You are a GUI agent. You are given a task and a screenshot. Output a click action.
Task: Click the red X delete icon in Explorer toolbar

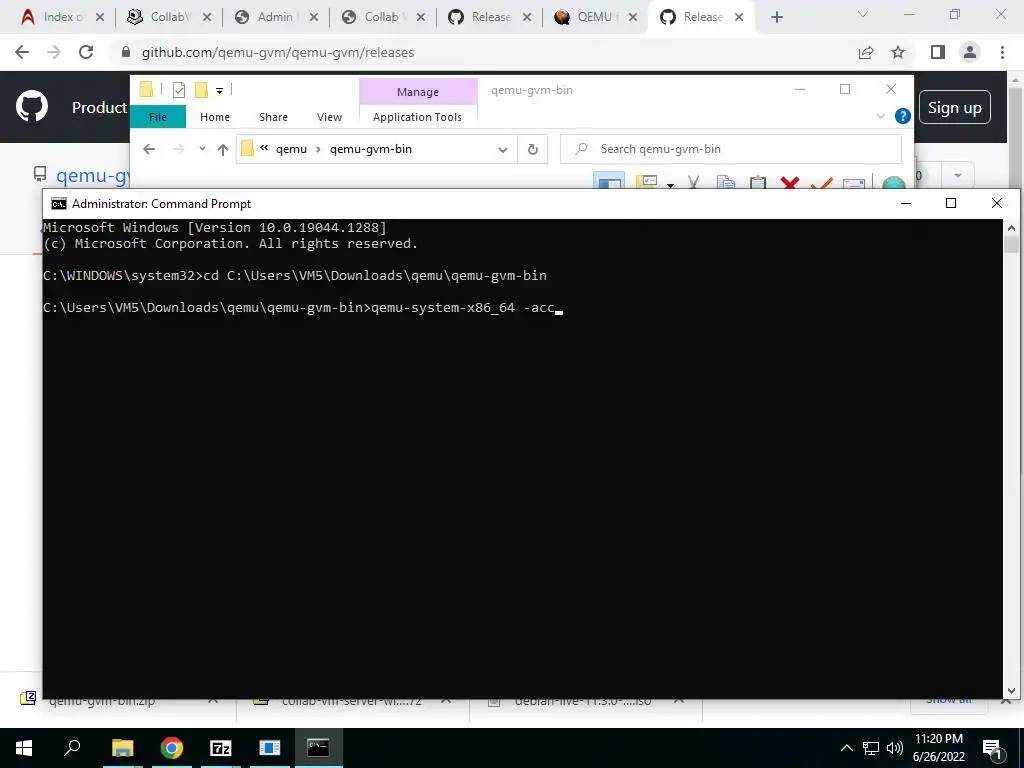point(790,184)
